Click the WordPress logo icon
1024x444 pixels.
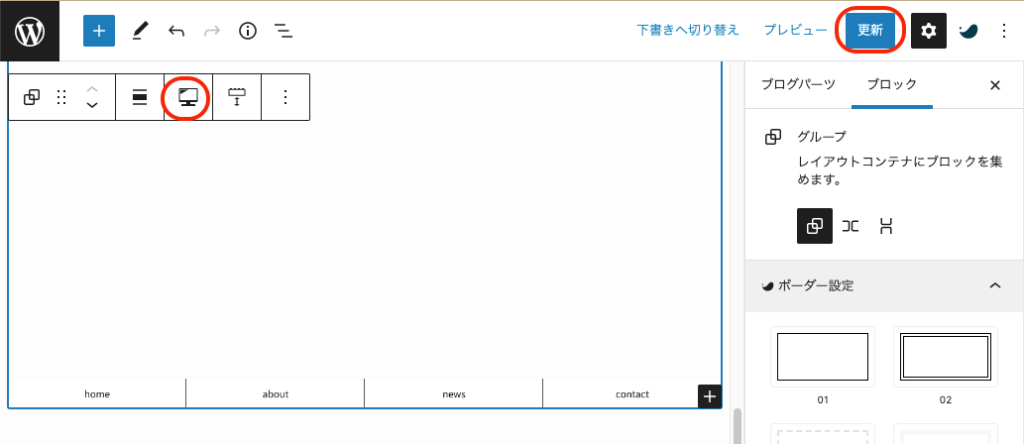[29, 31]
